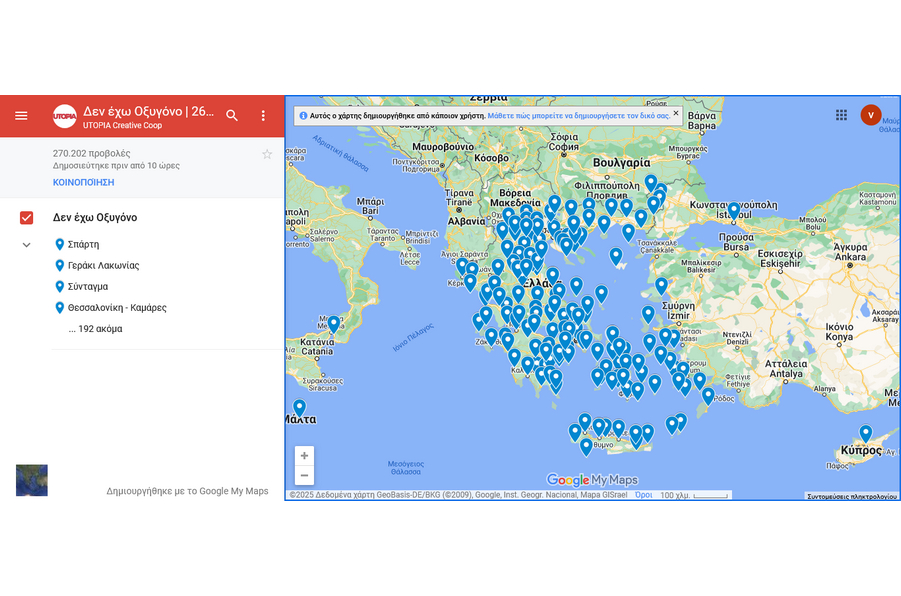Screen dimensions: 901x596
Task: Open the hamburger menu in the header
Action: (21, 116)
